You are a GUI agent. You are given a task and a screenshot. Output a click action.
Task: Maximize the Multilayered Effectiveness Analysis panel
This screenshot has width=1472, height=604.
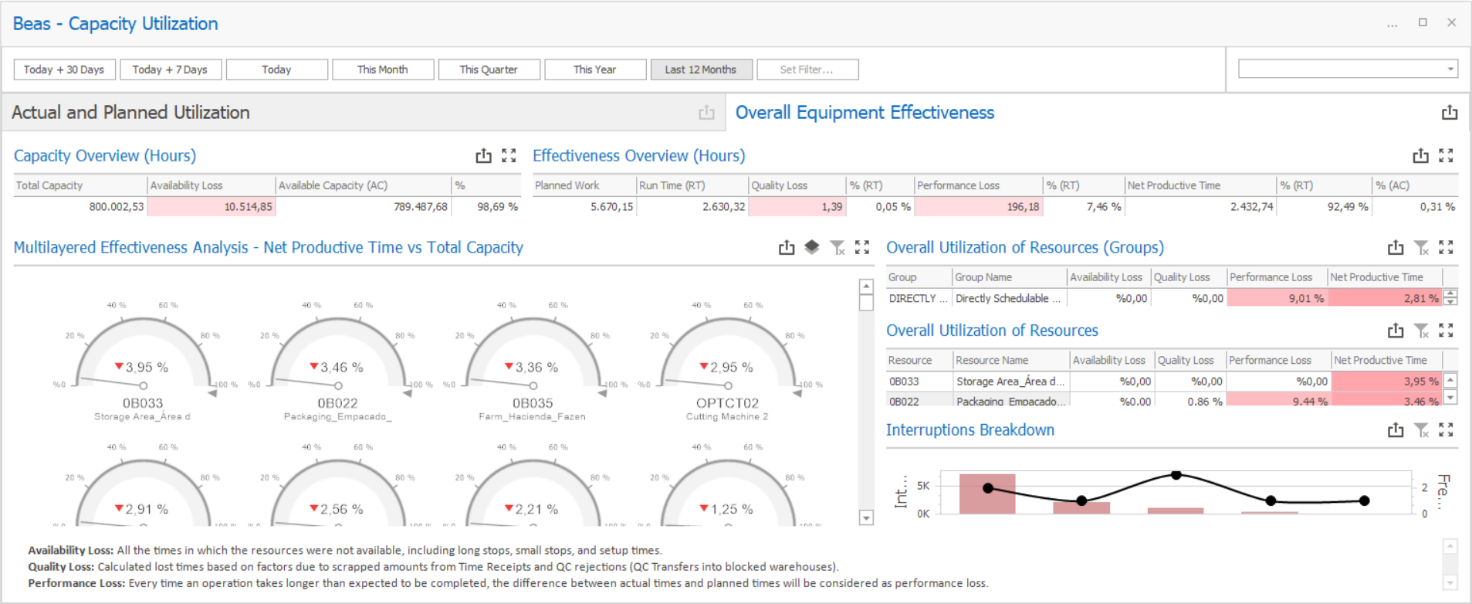(x=862, y=248)
